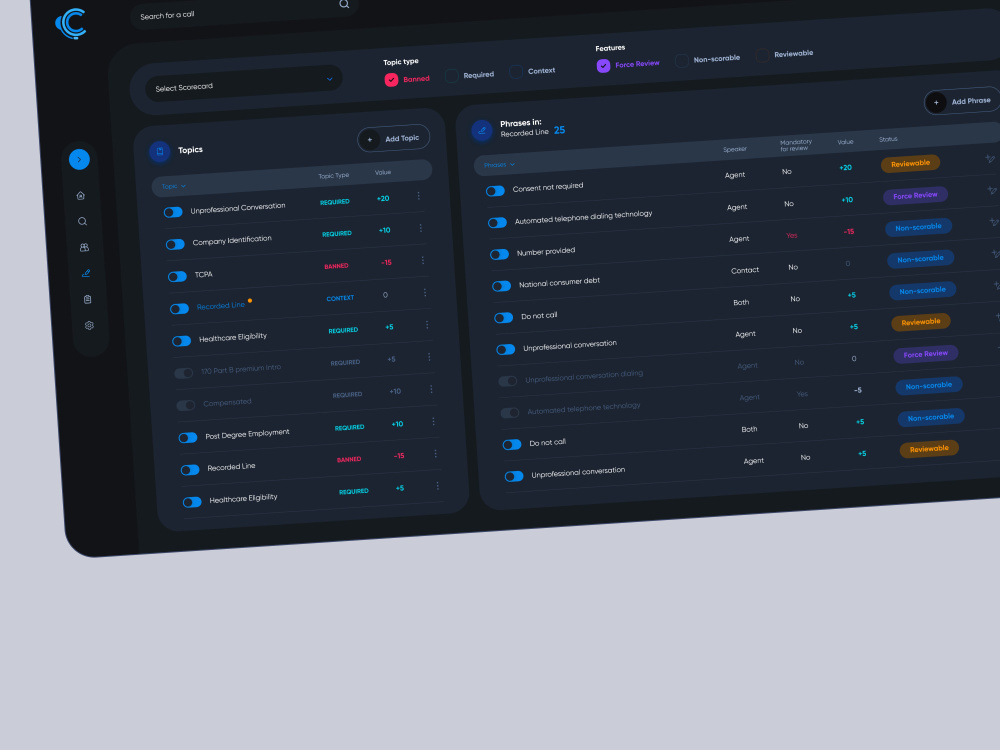This screenshot has width=1000, height=750.
Task: Enable the Compensated topic switch
Action: (x=186, y=406)
